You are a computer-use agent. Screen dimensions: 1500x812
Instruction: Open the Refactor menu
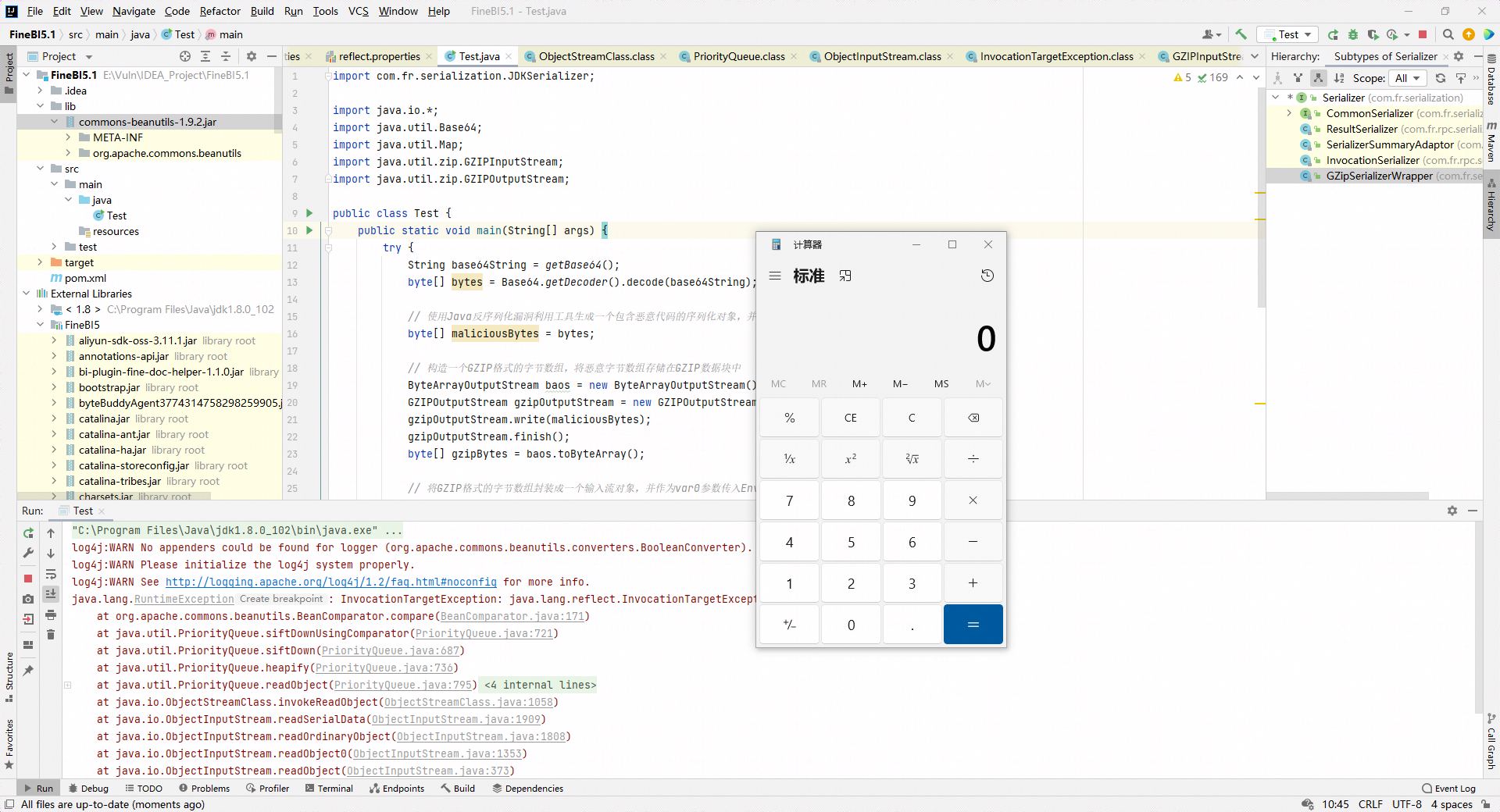pyautogui.click(x=220, y=11)
